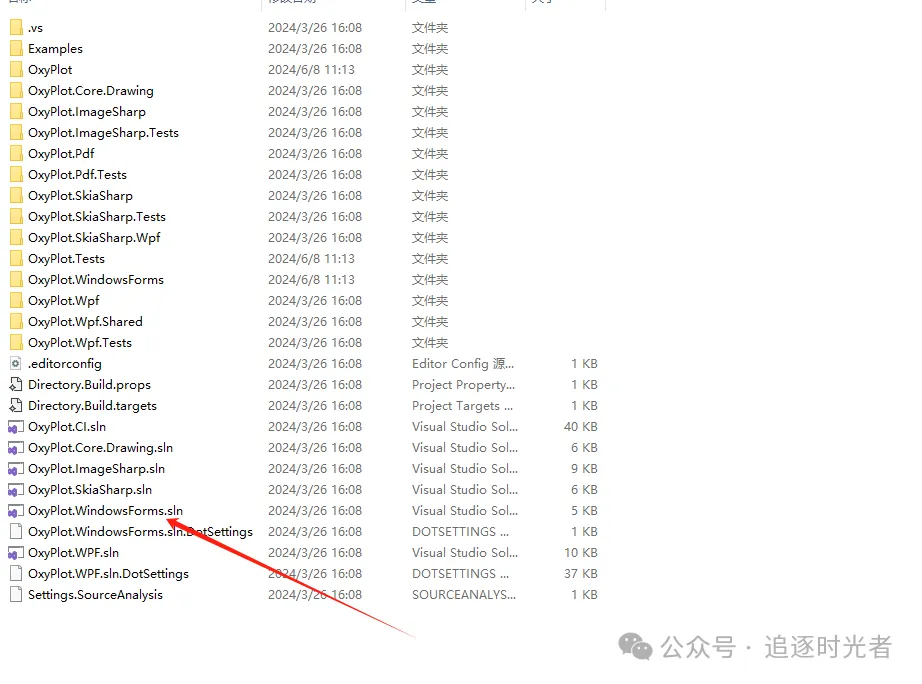Click the OxyPlot.Core.Drawing.sln file name
922x684 pixels.
pos(100,448)
